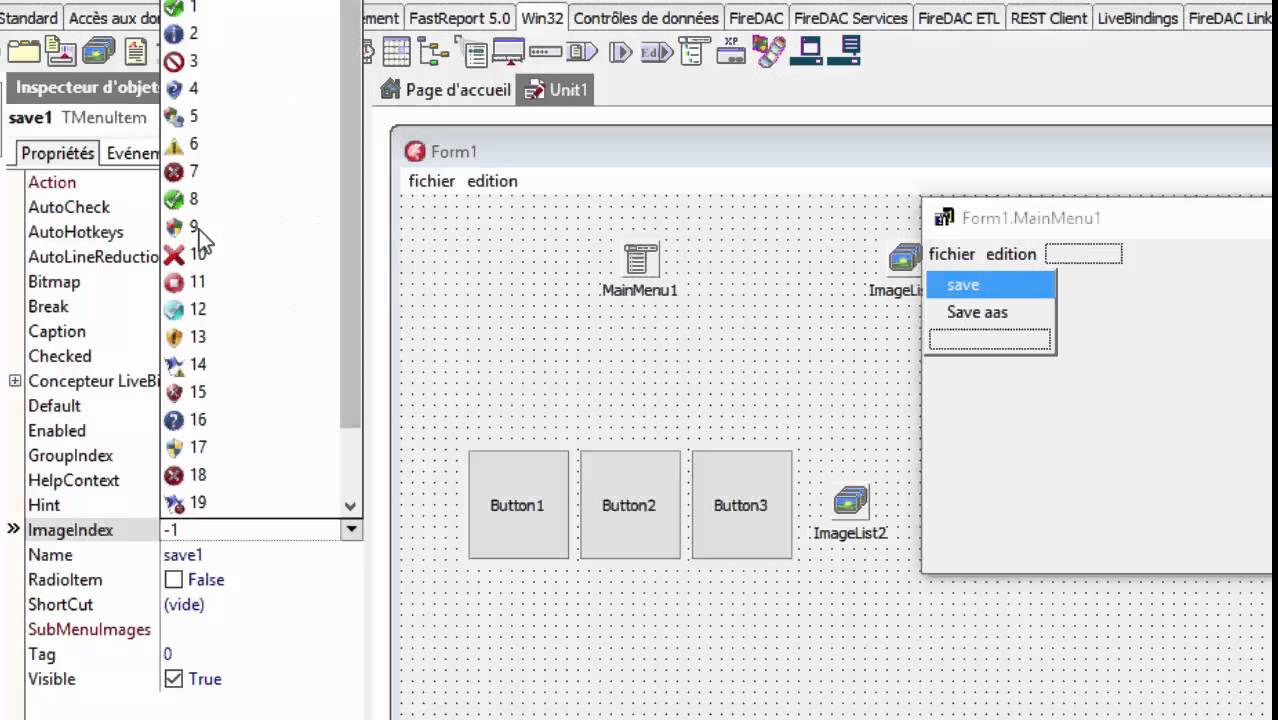This screenshot has width=1278, height=720.
Task: Open the Win32 palette tab
Action: tap(543, 18)
